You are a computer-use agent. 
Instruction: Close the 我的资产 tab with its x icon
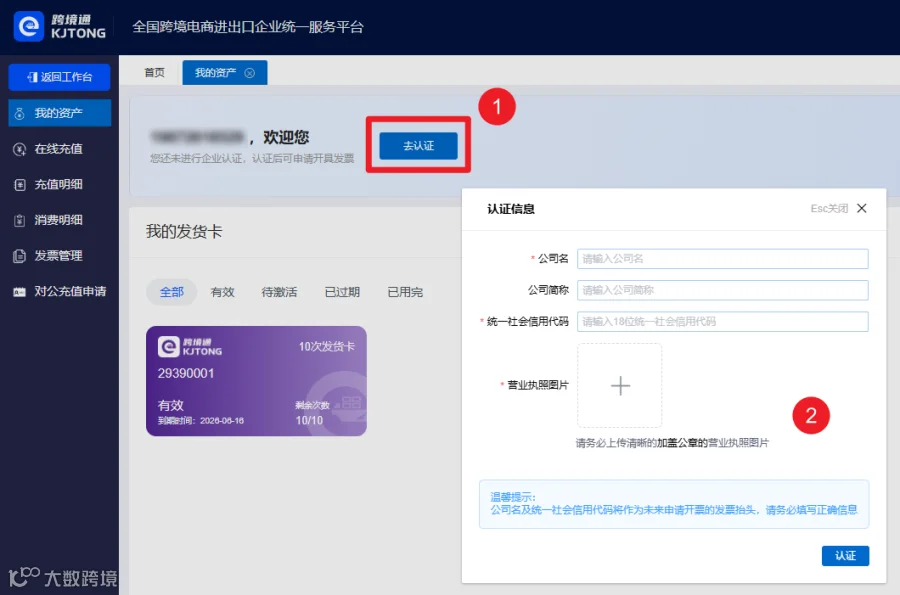(x=250, y=73)
